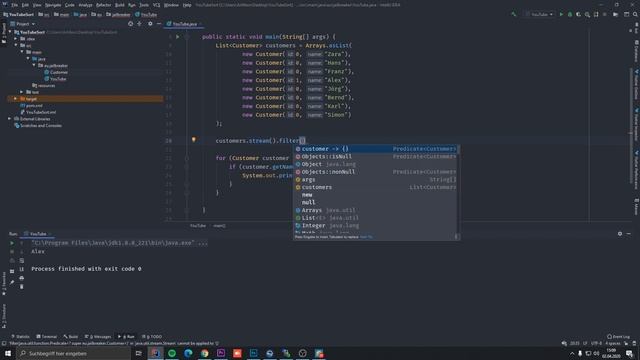
Task: Open Database tool window on right sidebar
Action: coord(636,51)
